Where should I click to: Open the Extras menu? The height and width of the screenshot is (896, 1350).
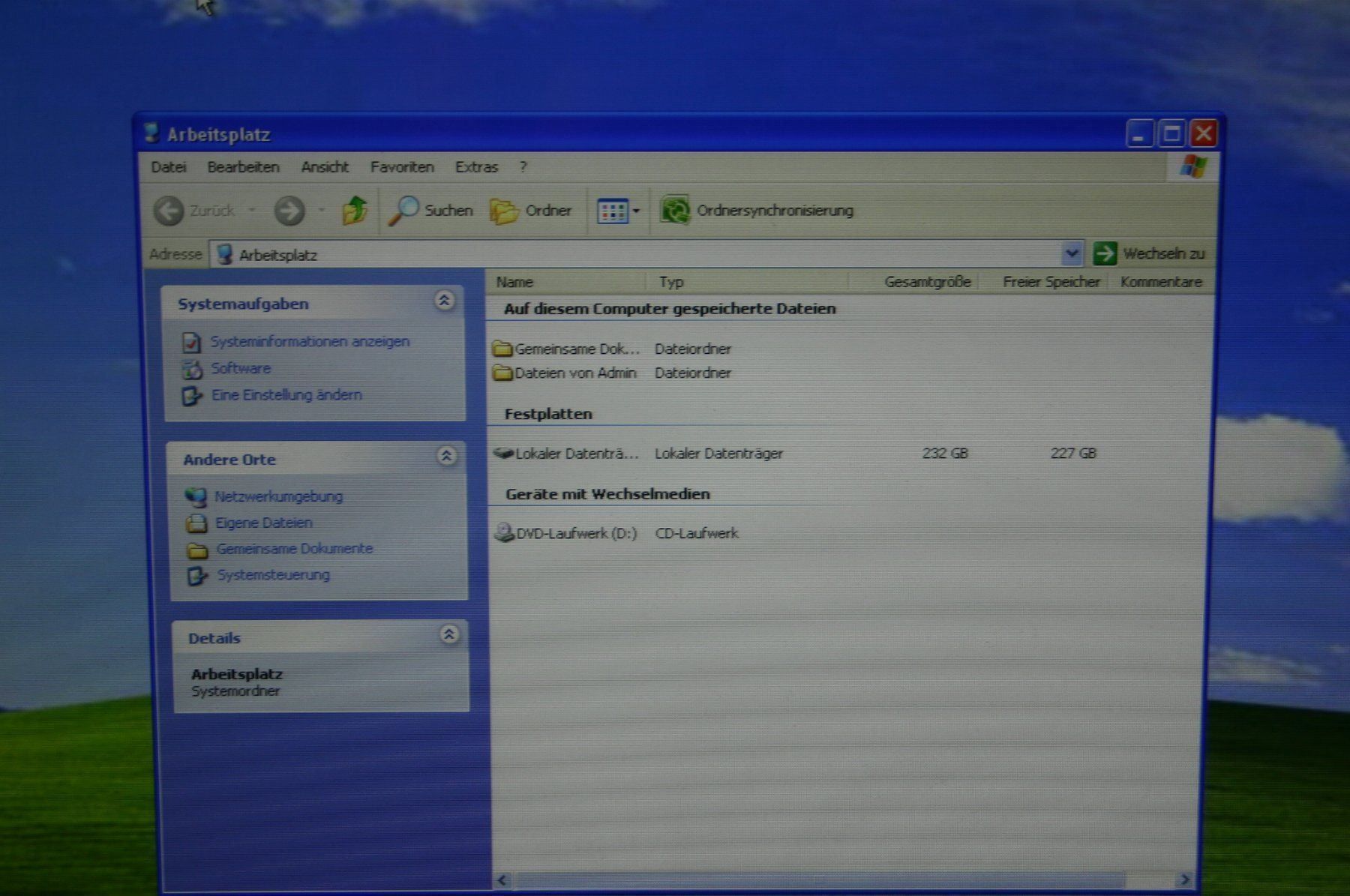click(x=476, y=167)
